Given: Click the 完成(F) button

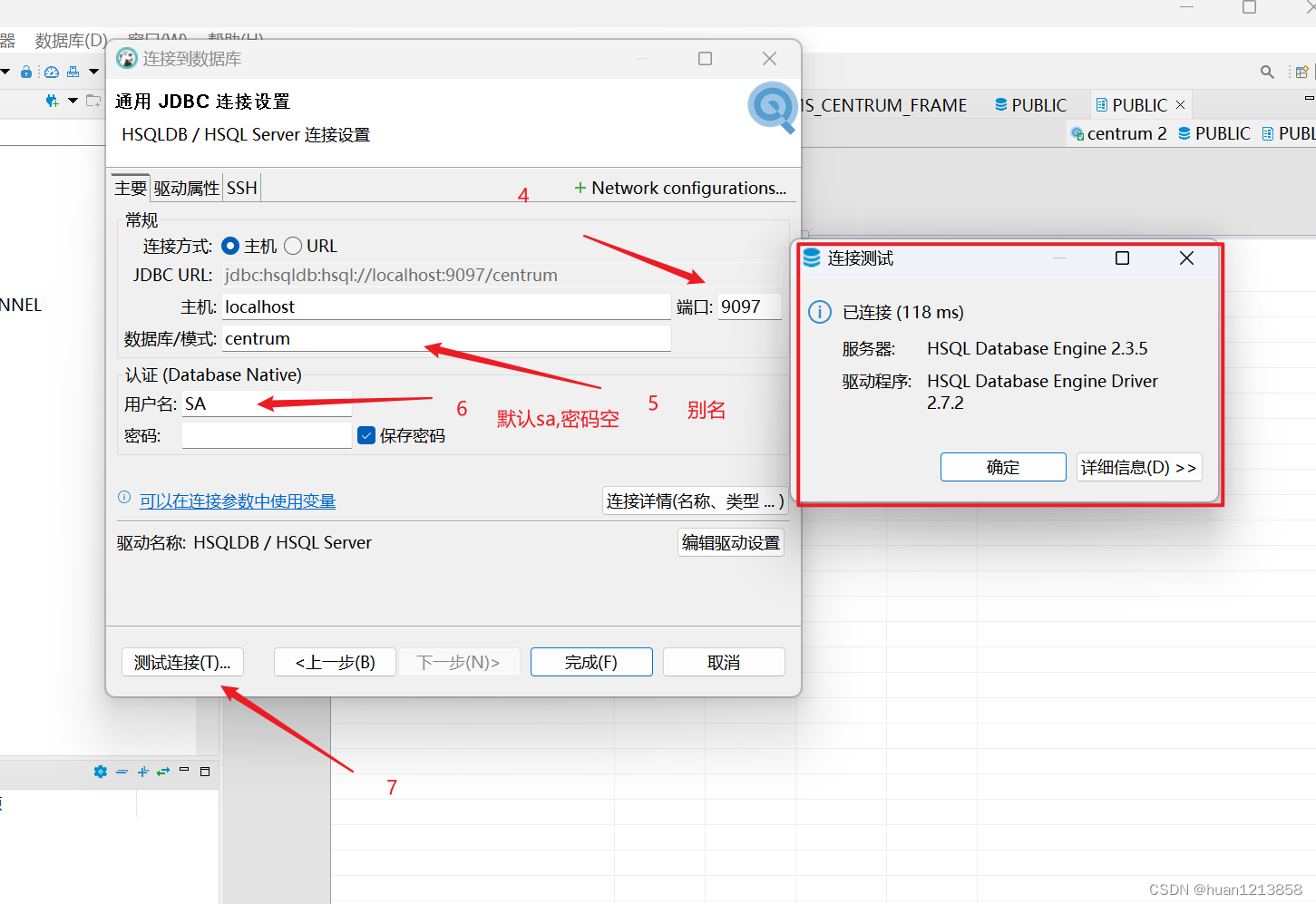Looking at the screenshot, I should pyautogui.click(x=591, y=662).
